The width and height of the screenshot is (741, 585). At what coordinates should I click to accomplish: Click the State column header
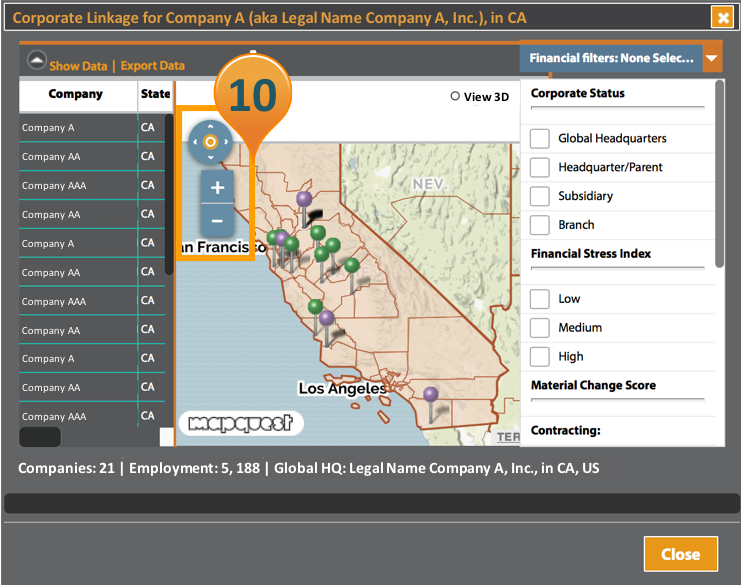[155, 94]
